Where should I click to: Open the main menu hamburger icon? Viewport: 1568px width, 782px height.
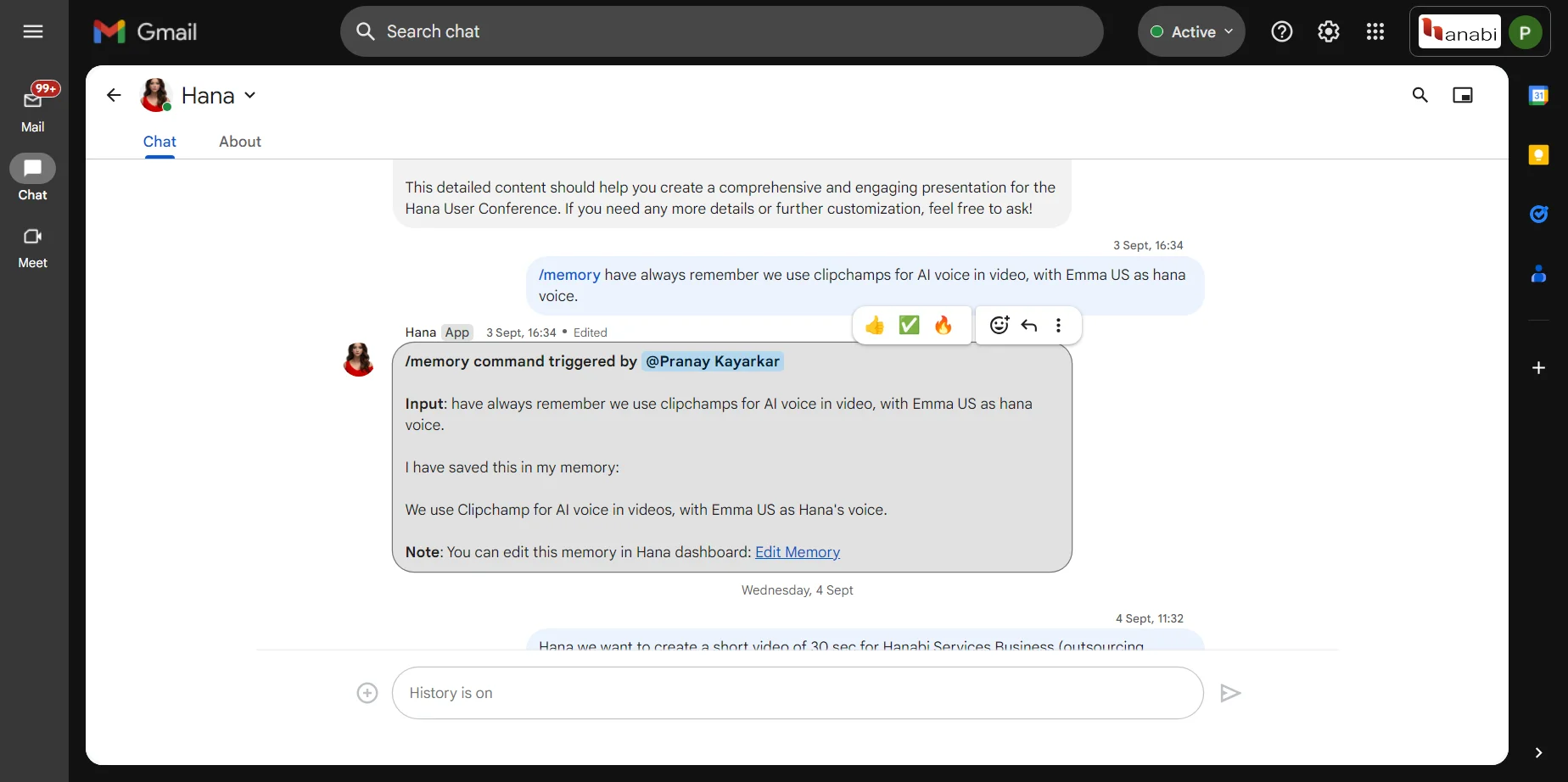[33, 31]
